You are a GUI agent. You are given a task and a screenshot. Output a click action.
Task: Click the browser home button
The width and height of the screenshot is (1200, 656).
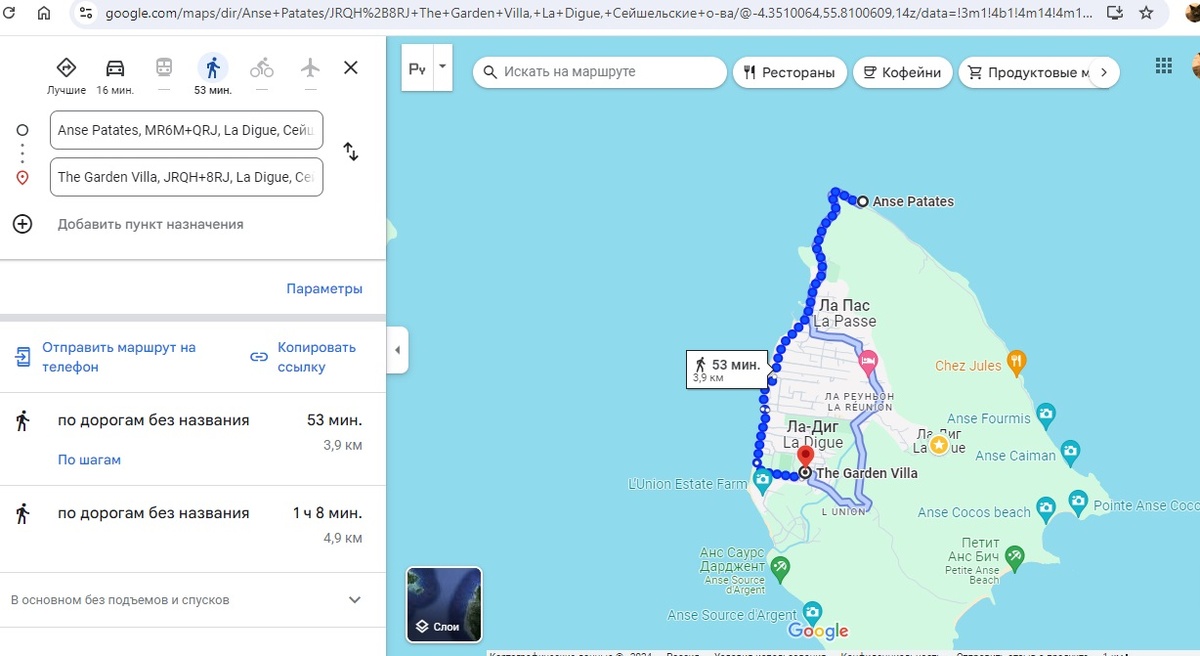pos(44,13)
